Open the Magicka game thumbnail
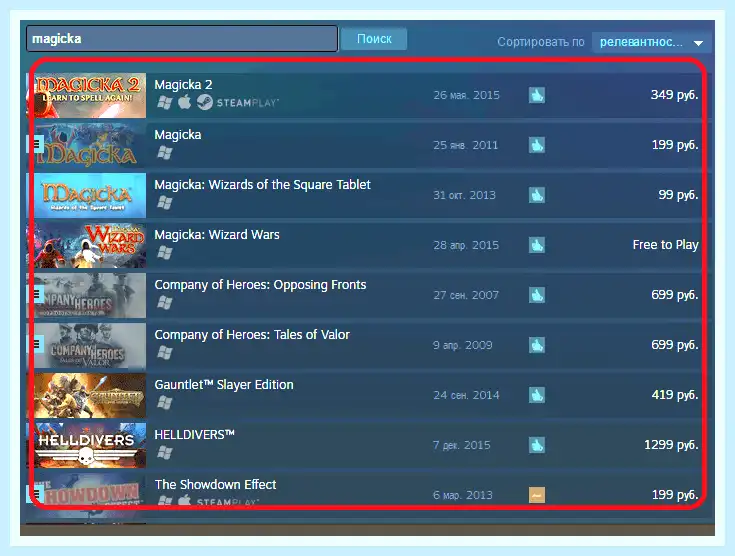Viewport: 735px width, 556px height. (x=87, y=145)
